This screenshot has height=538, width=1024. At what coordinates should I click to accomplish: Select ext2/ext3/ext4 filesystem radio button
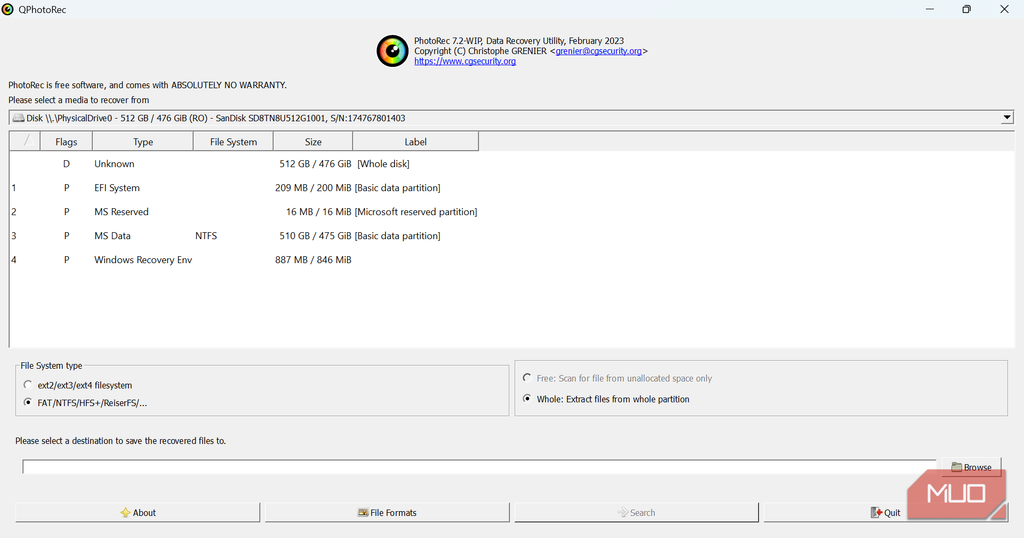(x=27, y=385)
